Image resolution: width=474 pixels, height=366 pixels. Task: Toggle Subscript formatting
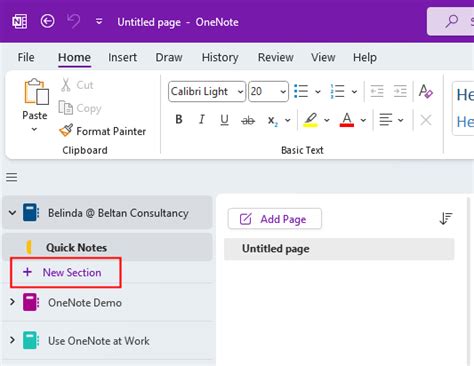(273, 120)
